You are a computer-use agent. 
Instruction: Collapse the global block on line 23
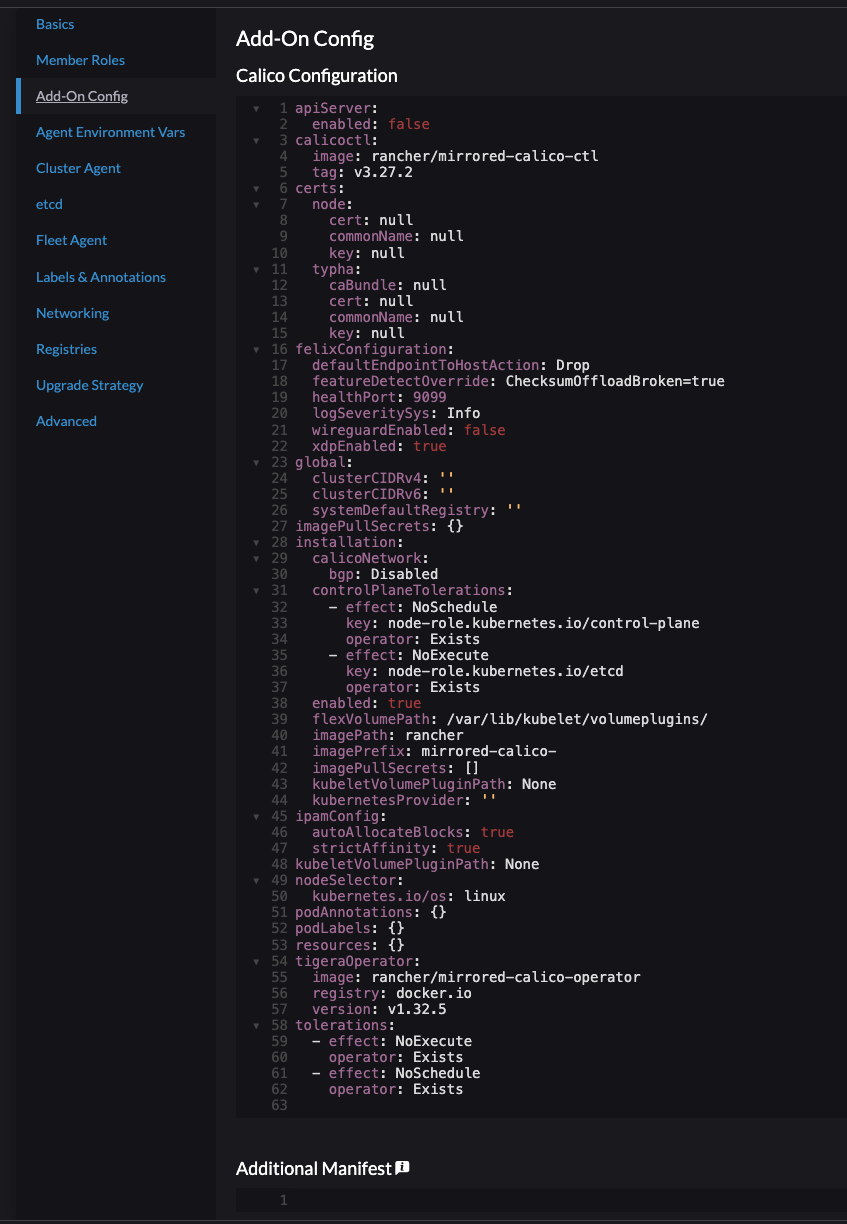[x=256, y=462]
